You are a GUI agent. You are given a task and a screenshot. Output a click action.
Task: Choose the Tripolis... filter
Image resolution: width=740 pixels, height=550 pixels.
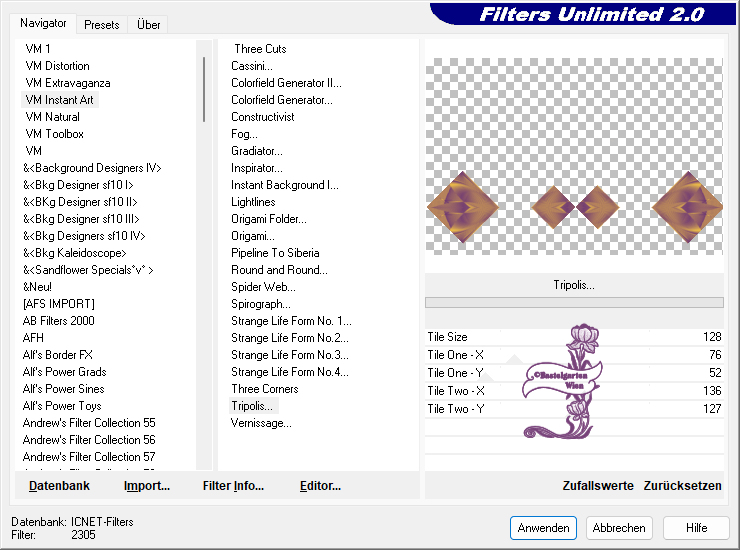coord(254,406)
